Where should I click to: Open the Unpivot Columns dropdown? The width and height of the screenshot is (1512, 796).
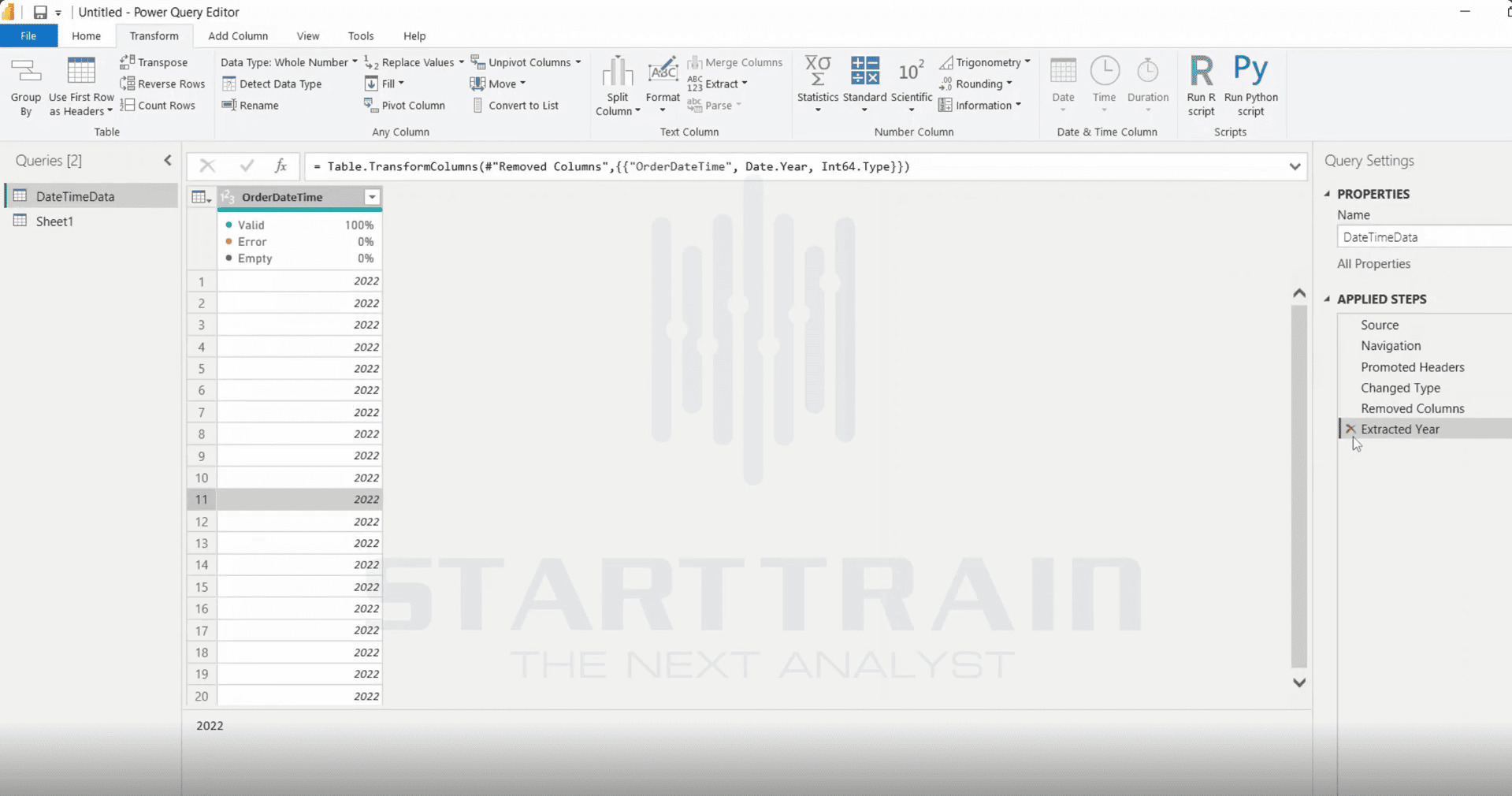pos(578,62)
